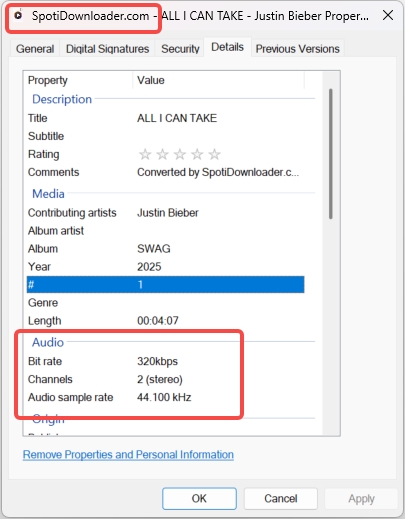Viewport: 405px width, 519px height.
Task: Click the file icon in the title bar
Action: [18, 15]
